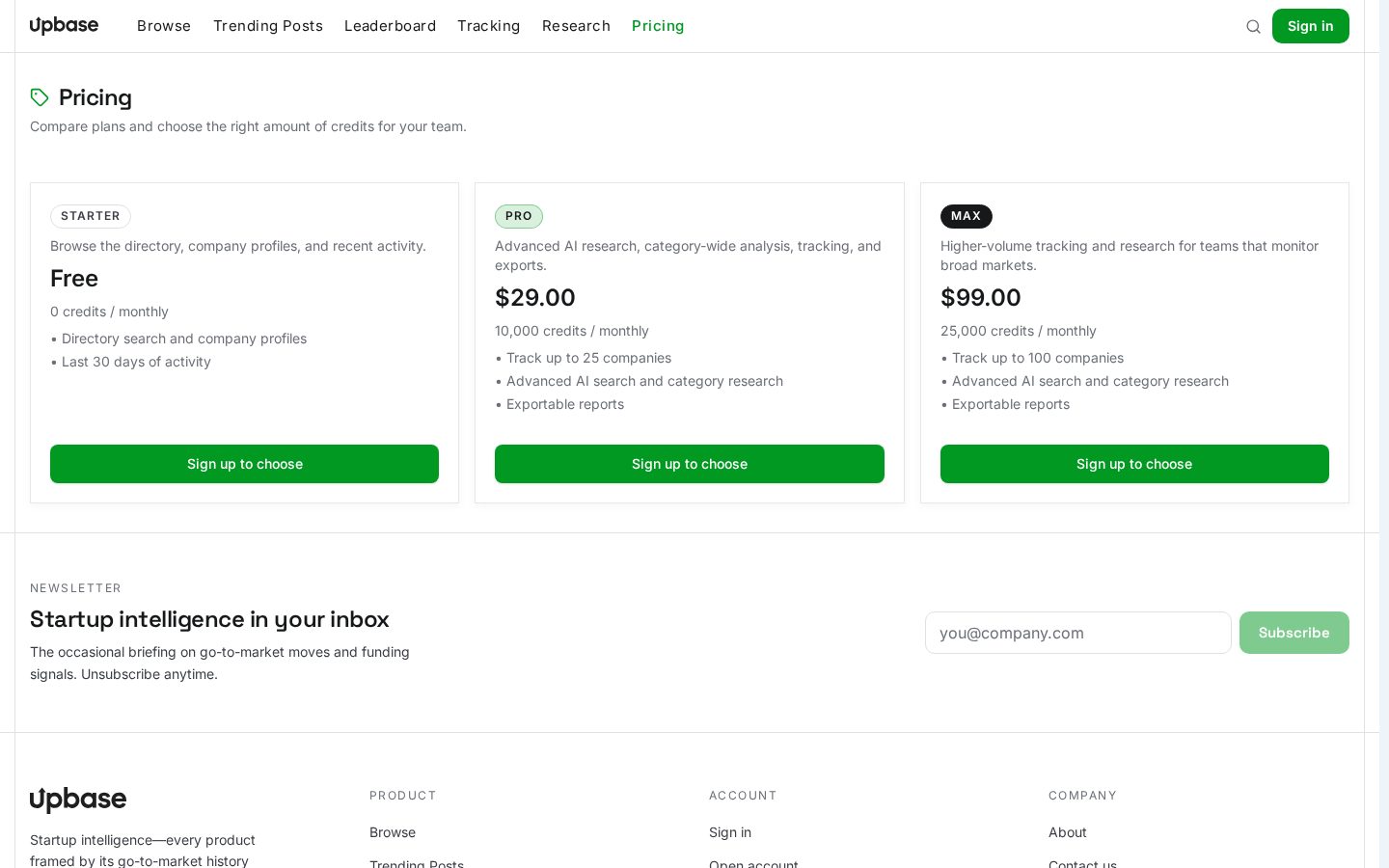Open the Research nav item

point(576,26)
